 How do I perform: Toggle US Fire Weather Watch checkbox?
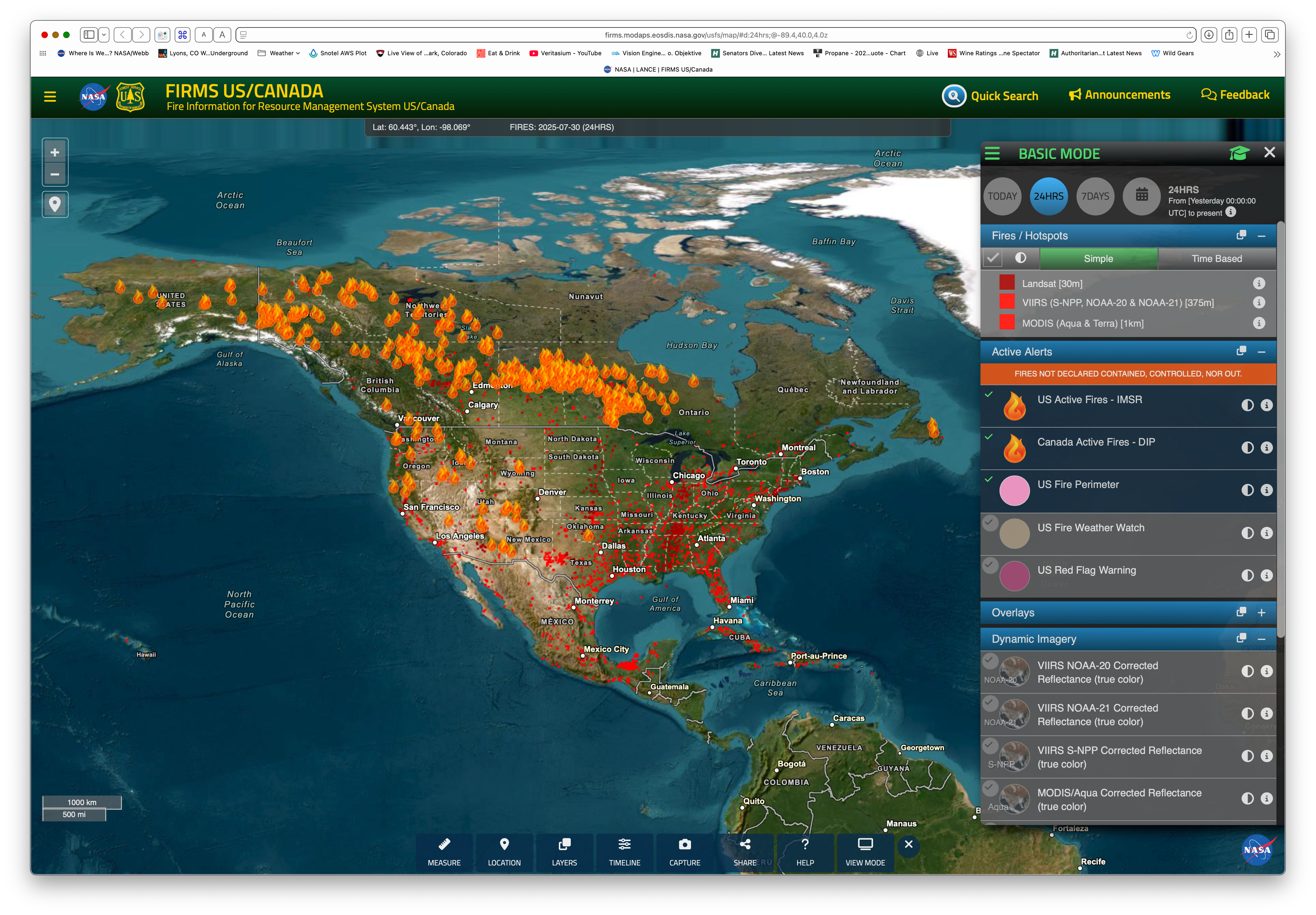click(990, 522)
